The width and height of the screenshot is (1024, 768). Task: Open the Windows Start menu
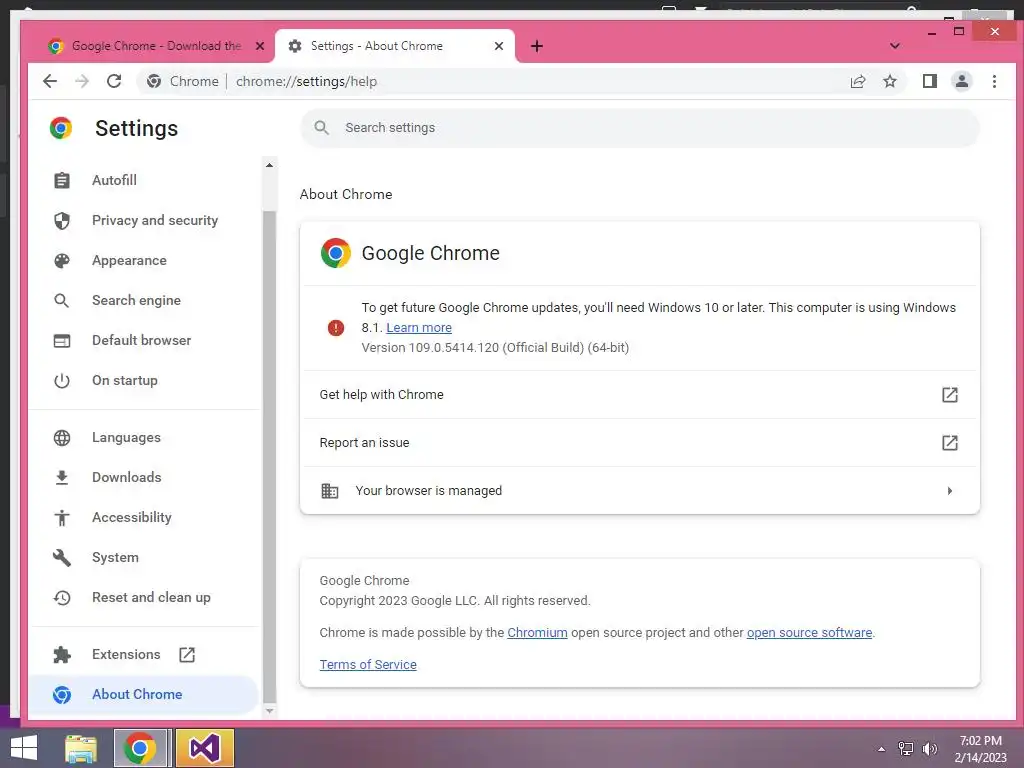(x=24, y=748)
